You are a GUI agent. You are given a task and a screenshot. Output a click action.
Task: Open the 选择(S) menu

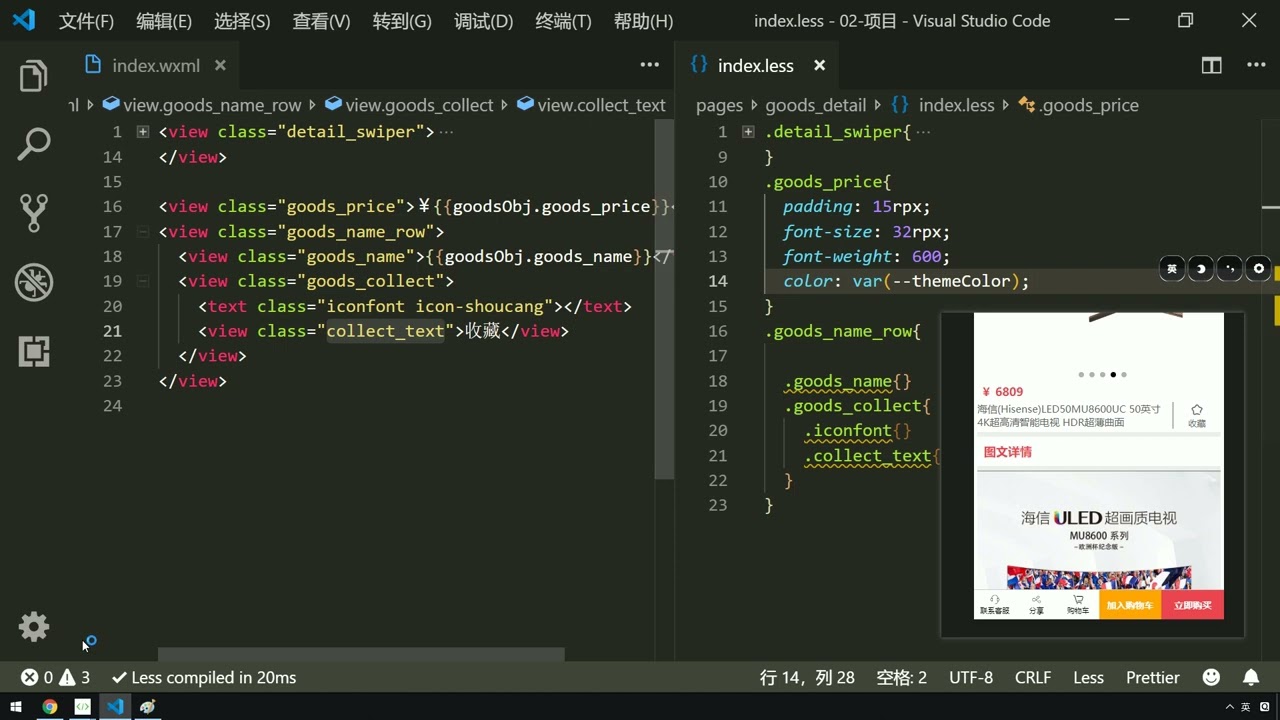(242, 21)
